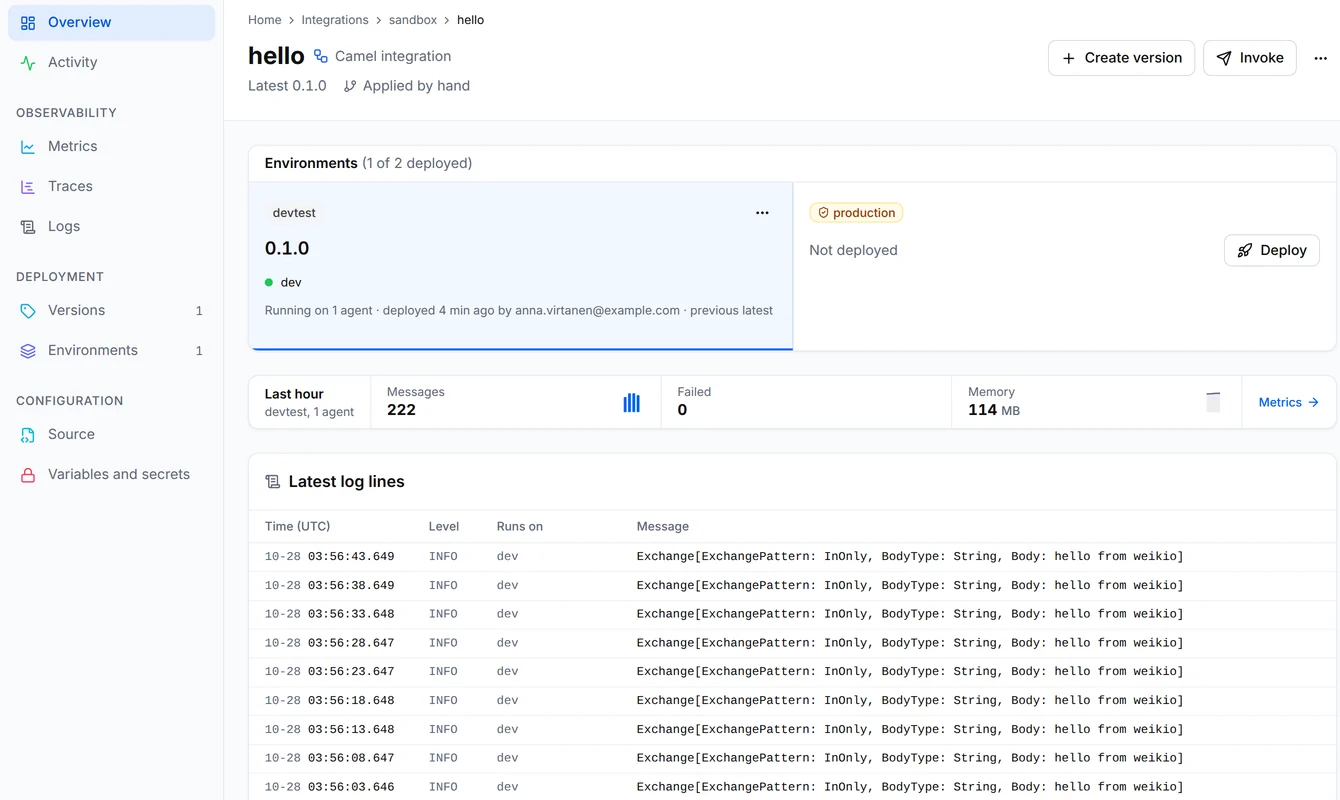
Task: Open the devtest environment three-dots menu
Action: (762, 213)
